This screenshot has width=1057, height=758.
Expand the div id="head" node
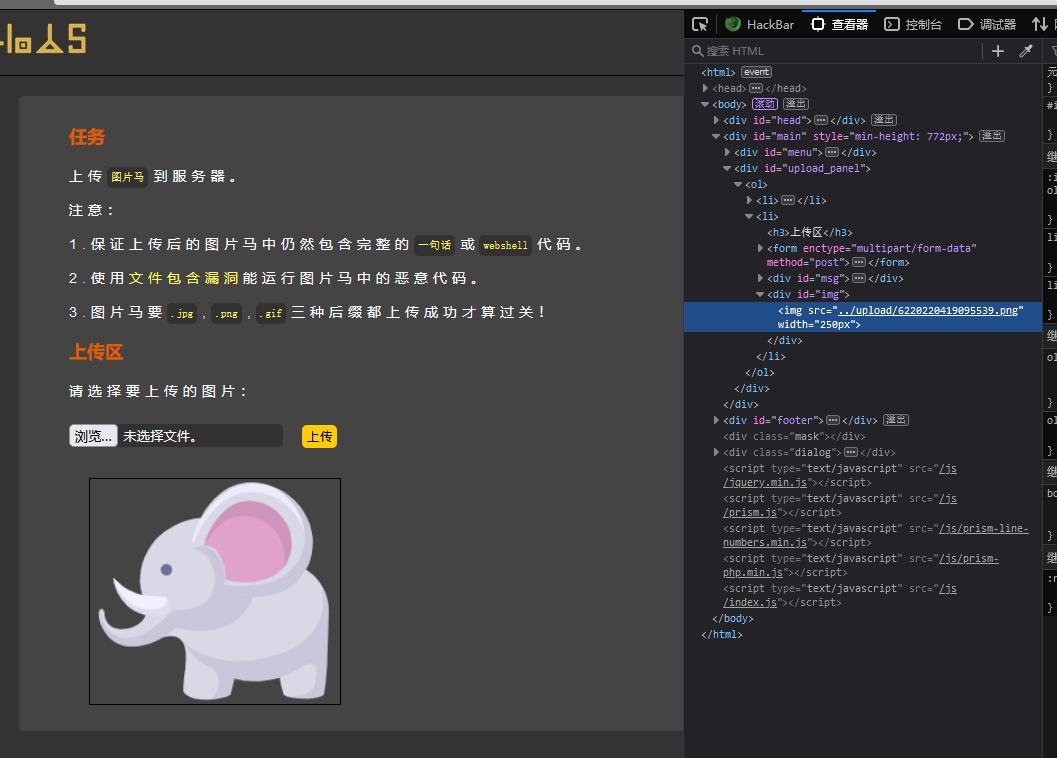point(716,120)
